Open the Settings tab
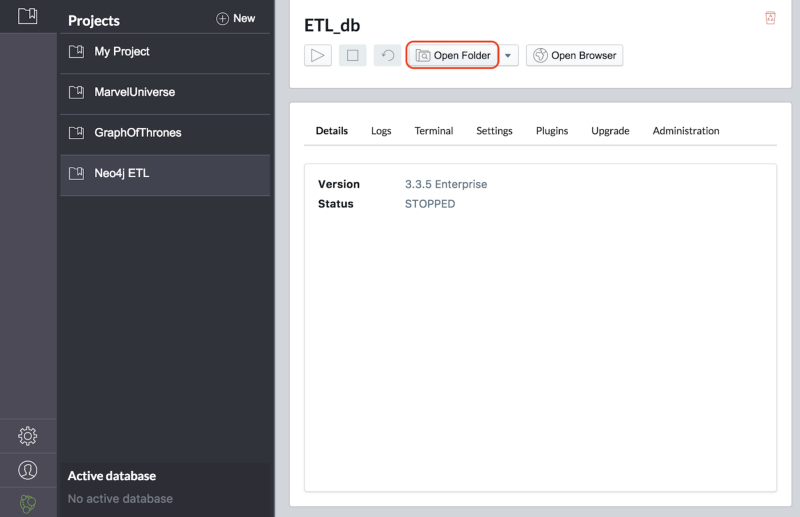Viewport: 800px width, 517px height. coord(494,131)
